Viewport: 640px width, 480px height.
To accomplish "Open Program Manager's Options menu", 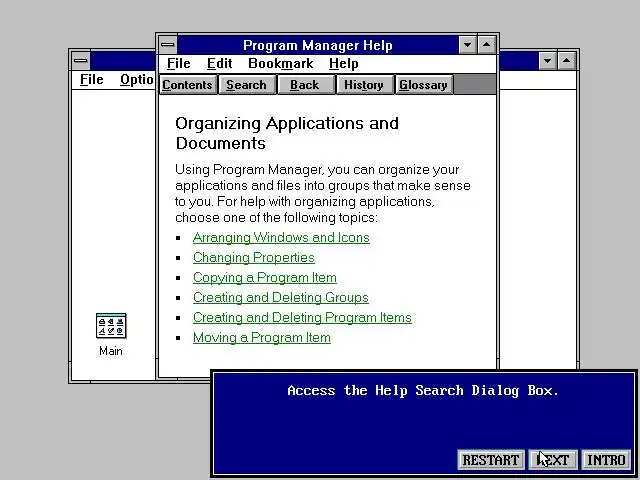I will (x=136, y=80).
